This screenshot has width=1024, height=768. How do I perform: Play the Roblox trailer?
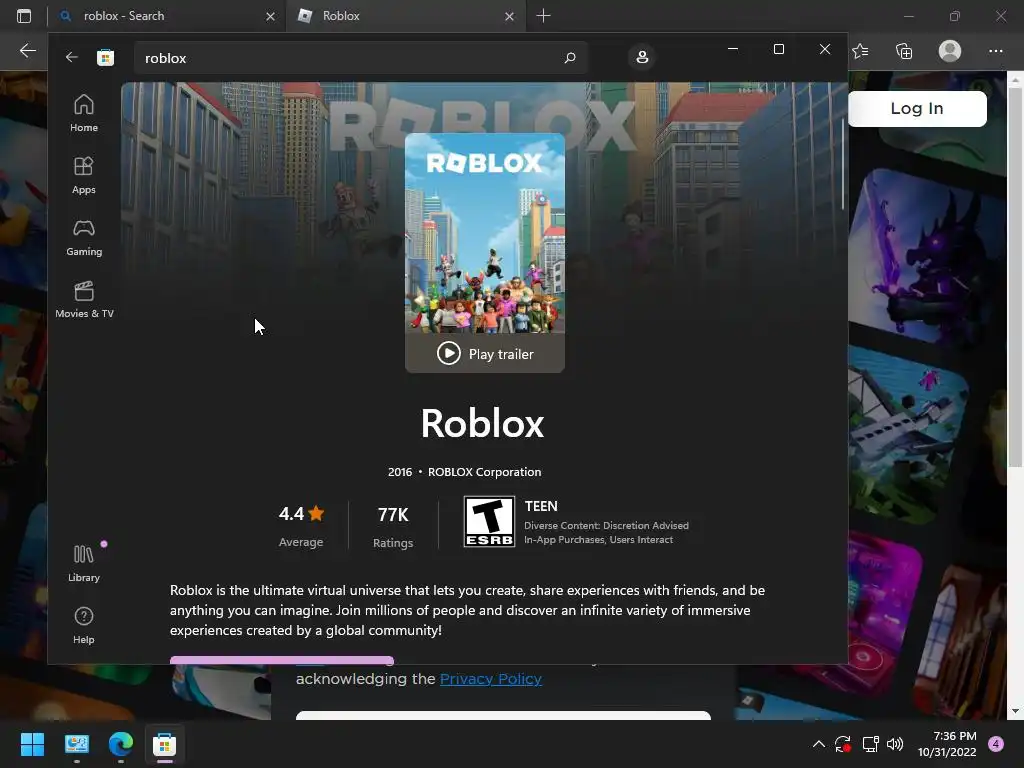pos(485,354)
